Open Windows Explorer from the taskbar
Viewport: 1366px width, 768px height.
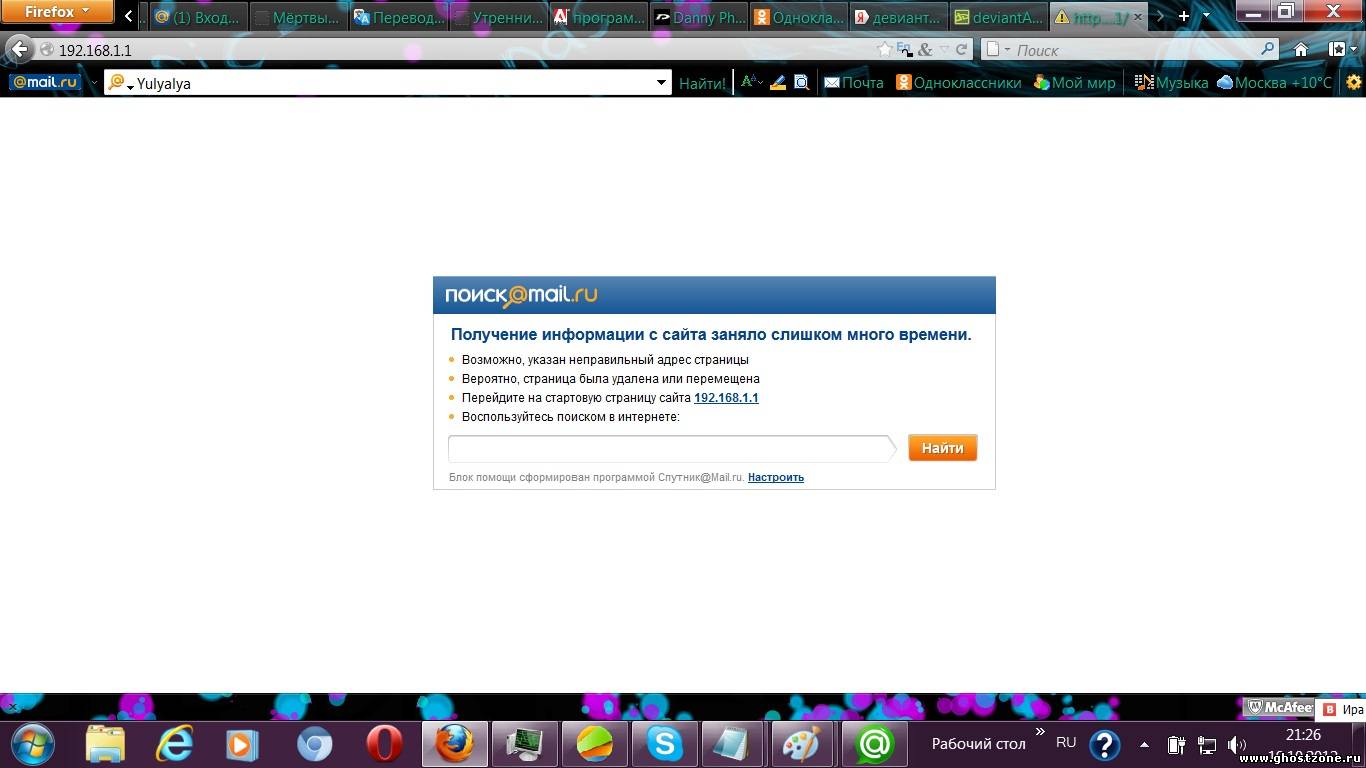coord(104,745)
